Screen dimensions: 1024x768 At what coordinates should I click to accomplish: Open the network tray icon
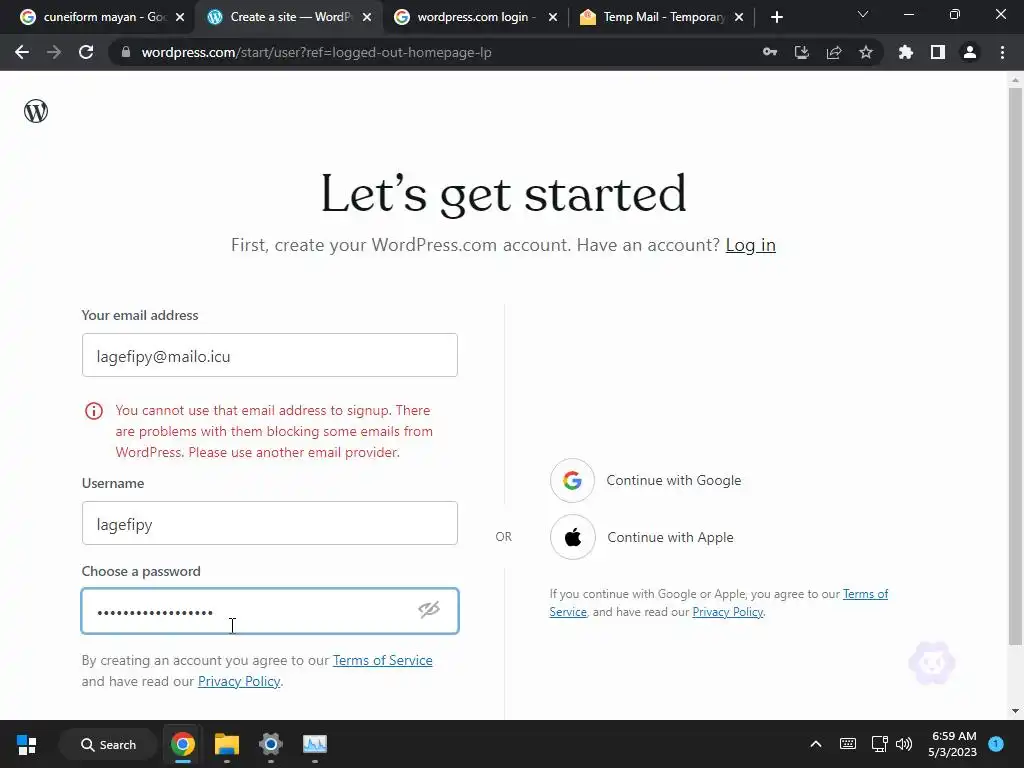coord(879,744)
